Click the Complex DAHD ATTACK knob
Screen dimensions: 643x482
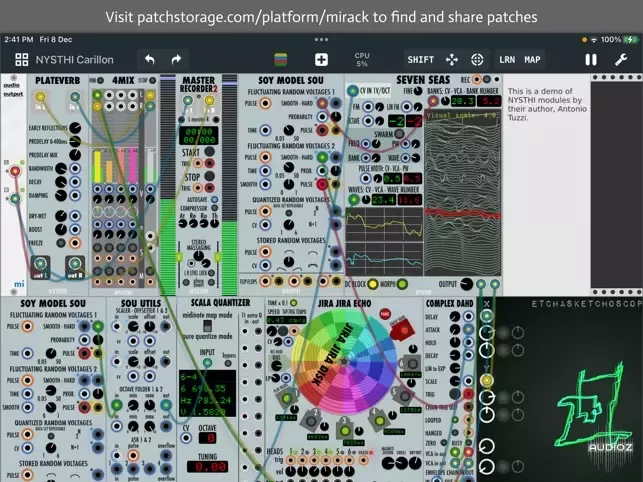[455, 329]
